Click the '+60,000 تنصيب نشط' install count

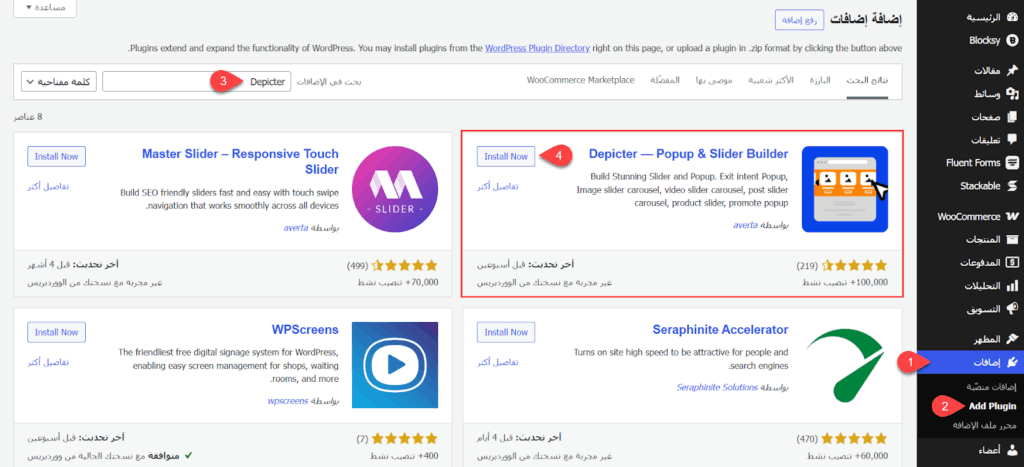point(846,456)
